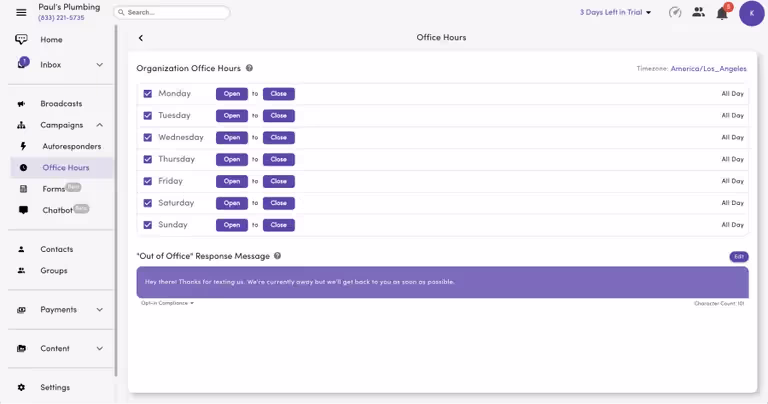
Task: Open the user avatar K
Action: [751, 13]
